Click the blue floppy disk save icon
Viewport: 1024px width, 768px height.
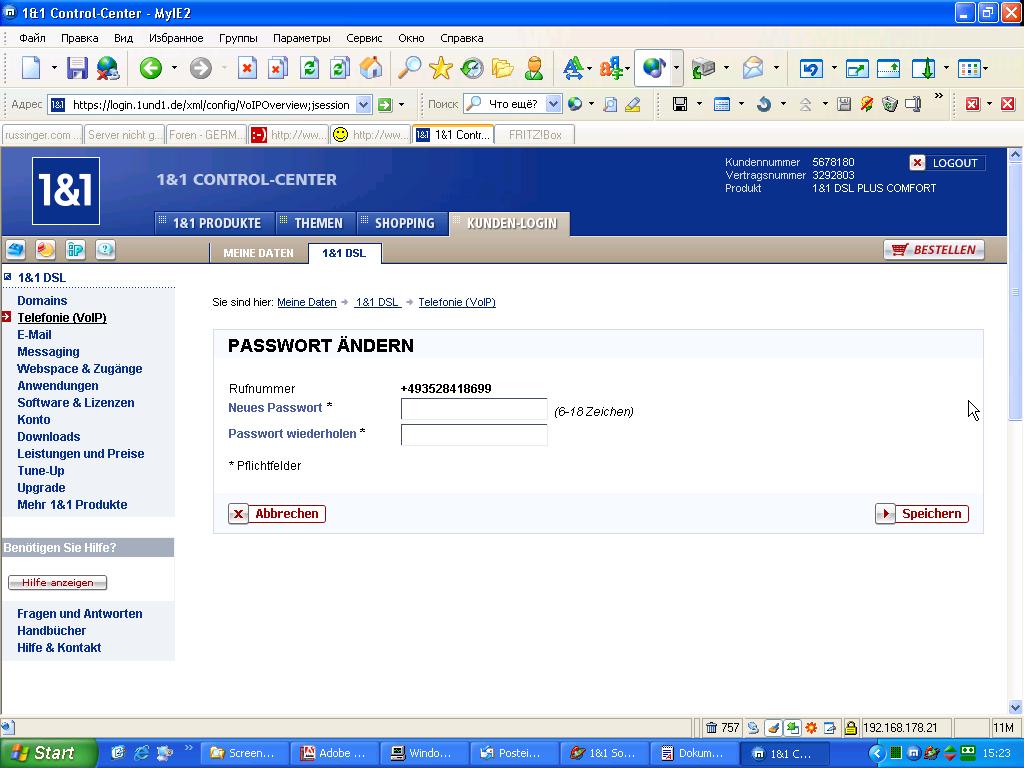coord(77,68)
